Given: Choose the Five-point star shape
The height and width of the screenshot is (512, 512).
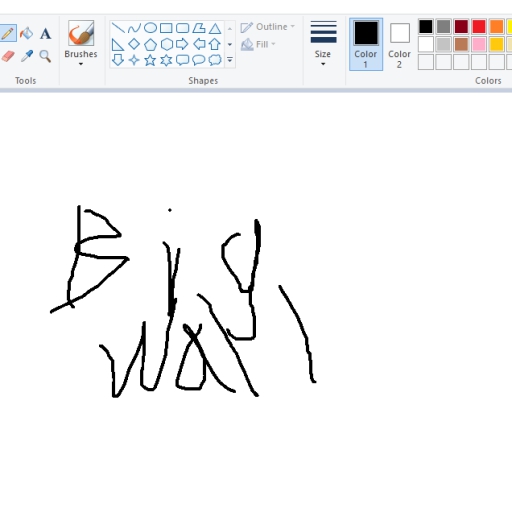Looking at the screenshot, I should pos(150,60).
